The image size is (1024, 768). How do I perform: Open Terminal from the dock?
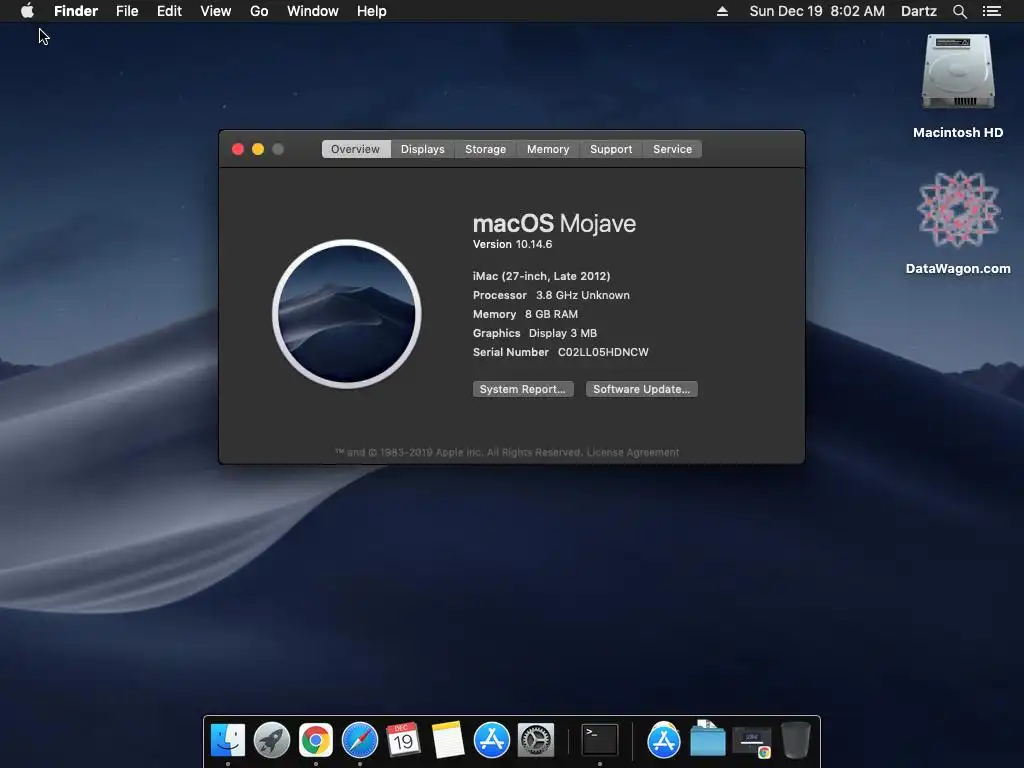click(600, 740)
